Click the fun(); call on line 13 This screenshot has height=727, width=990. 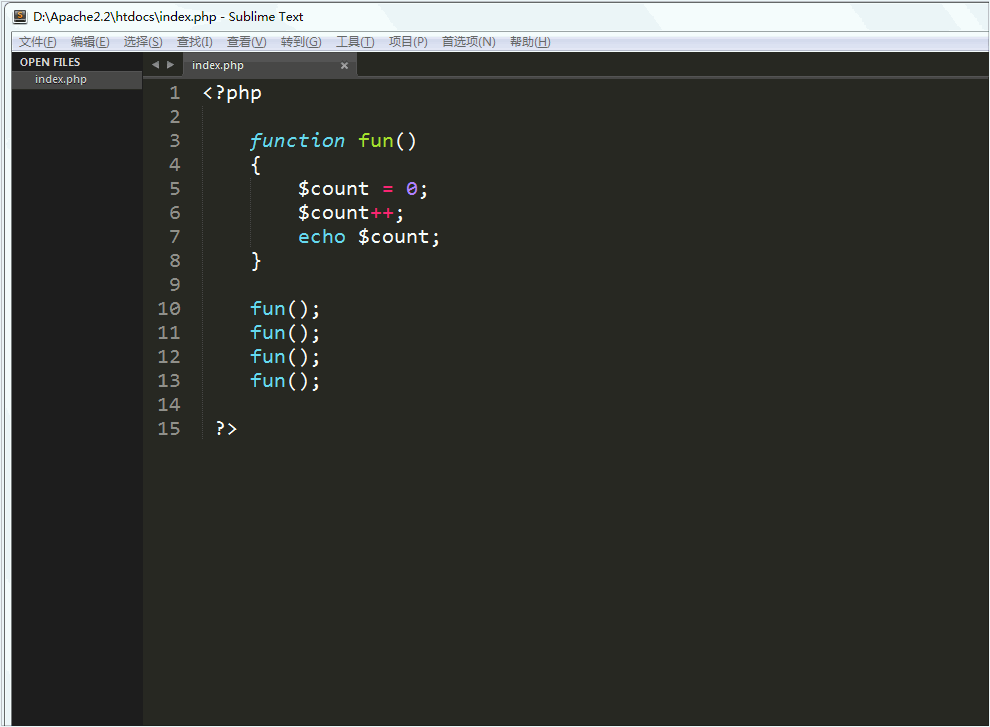(285, 381)
